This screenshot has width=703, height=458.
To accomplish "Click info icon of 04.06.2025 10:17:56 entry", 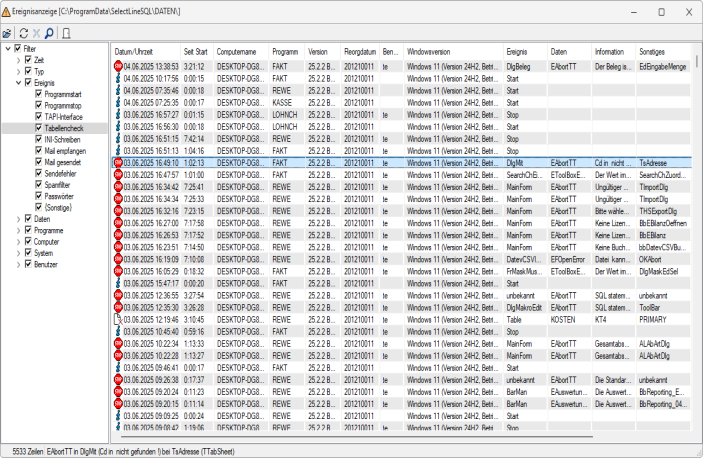I will 118,77.
